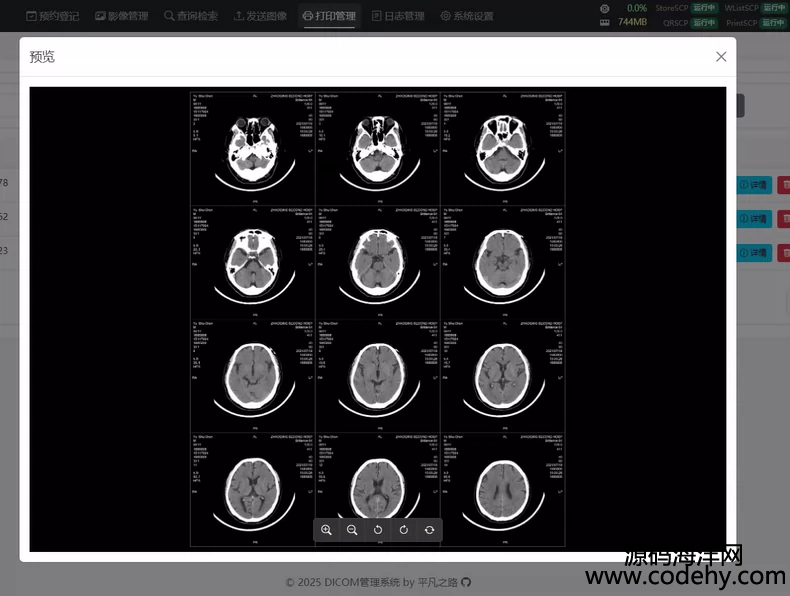Viewport: 790px width, 596px height.
Task: Open 日志管理 page
Action: coord(398,16)
